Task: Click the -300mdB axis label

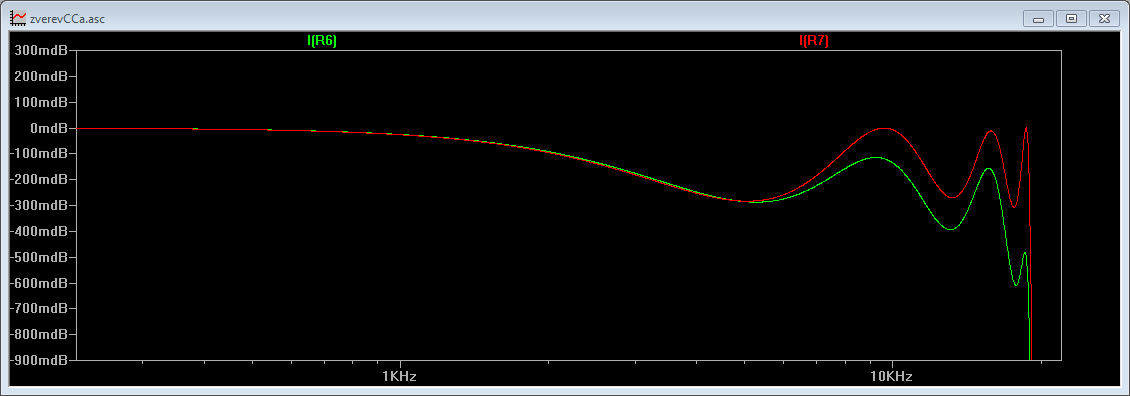Action: [x=39, y=206]
